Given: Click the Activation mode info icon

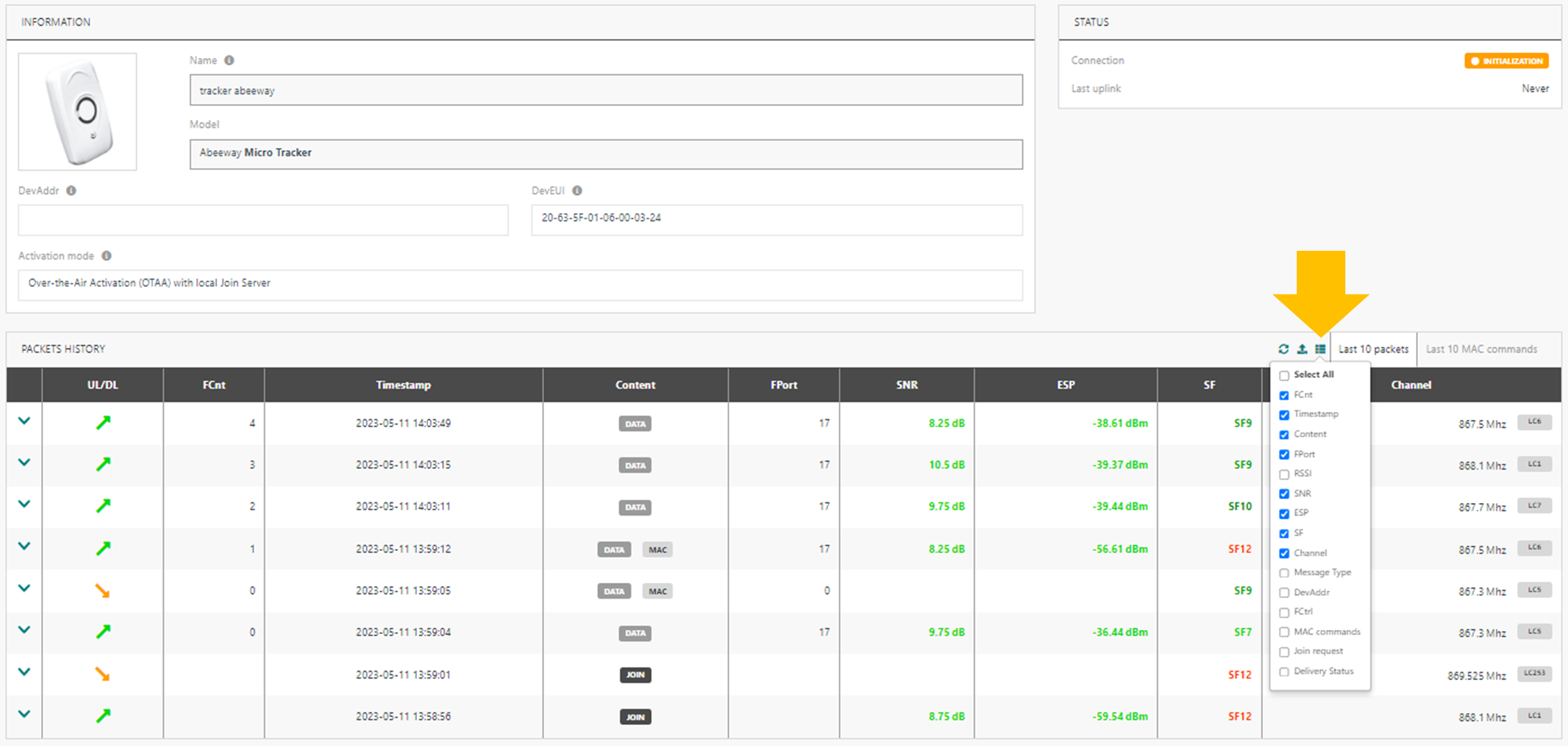Looking at the screenshot, I should pyautogui.click(x=107, y=255).
